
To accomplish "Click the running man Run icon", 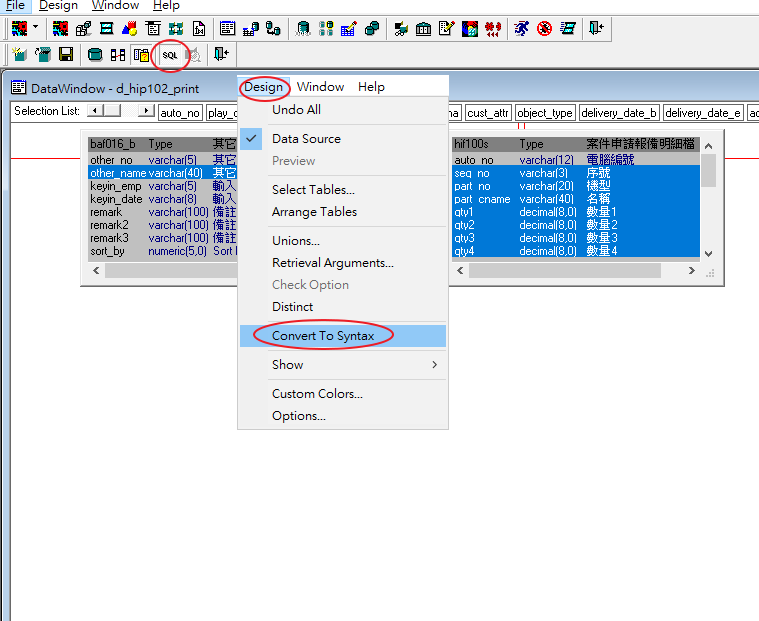I will pyautogui.click(x=521, y=29).
